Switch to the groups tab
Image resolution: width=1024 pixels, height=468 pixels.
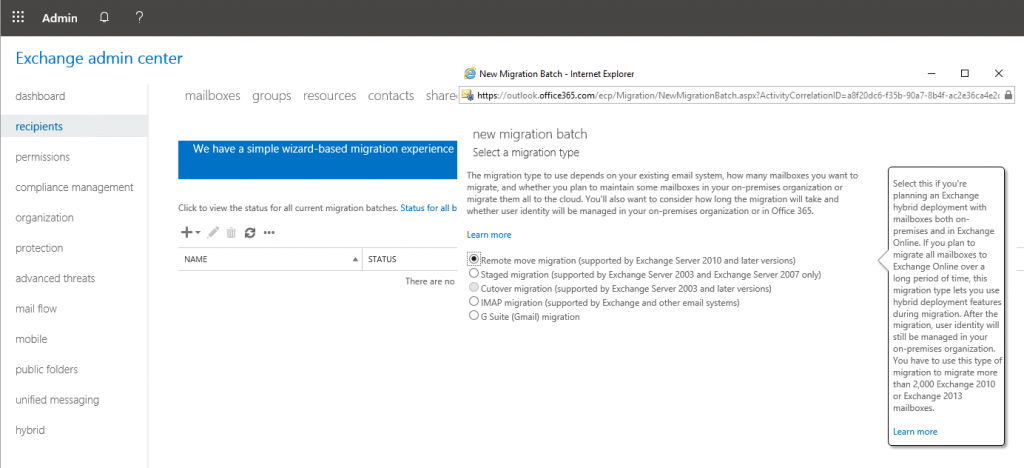pyautogui.click(x=272, y=96)
